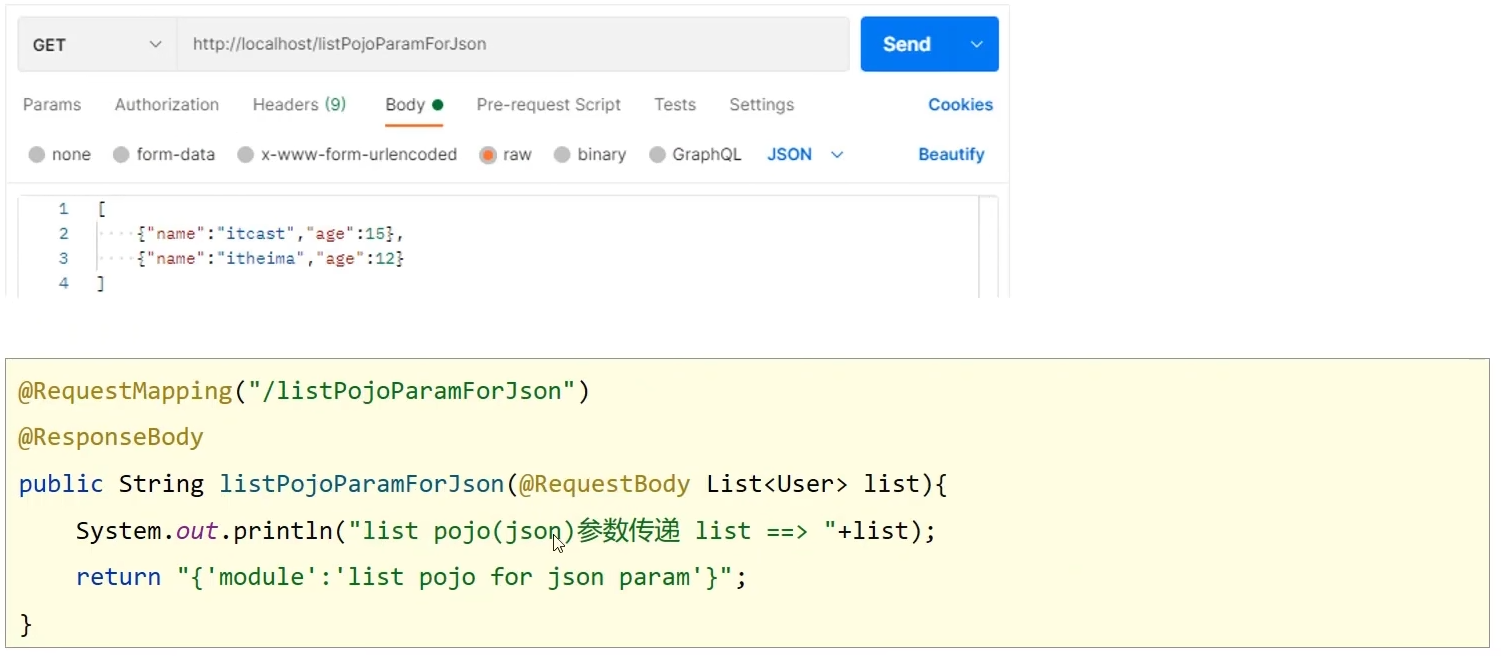Switch to the Authorization tab
This screenshot has height=659, width=1503.
pyautogui.click(x=167, y=105)
